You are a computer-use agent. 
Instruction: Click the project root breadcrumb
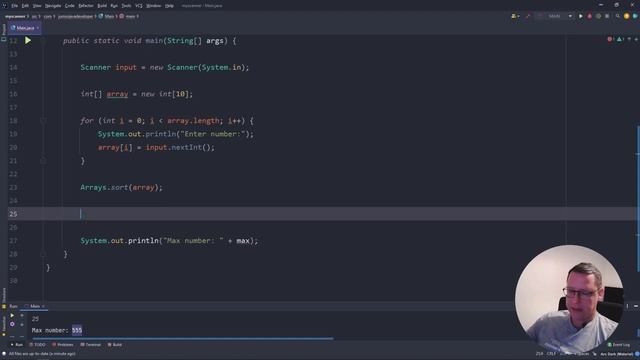pyautogui.click(x=15, y=16)
